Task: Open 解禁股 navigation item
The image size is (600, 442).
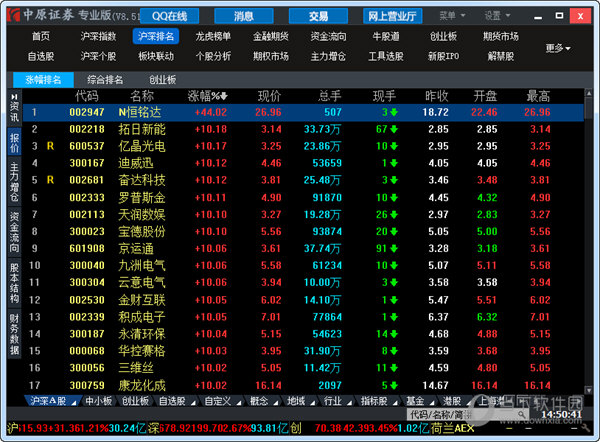Action: [501, 56]
